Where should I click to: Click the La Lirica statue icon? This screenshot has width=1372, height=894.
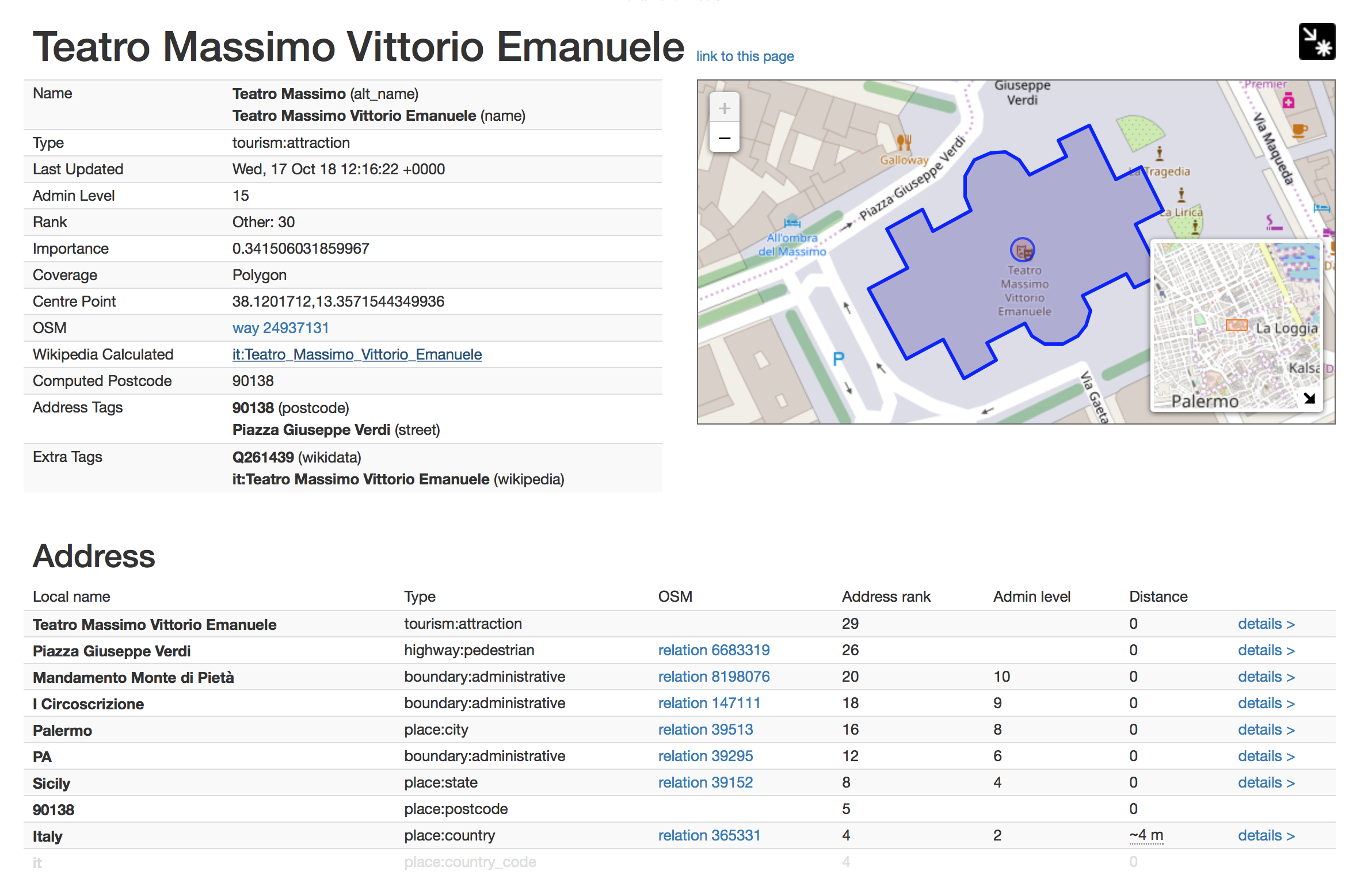click(x=1180, y=195)
